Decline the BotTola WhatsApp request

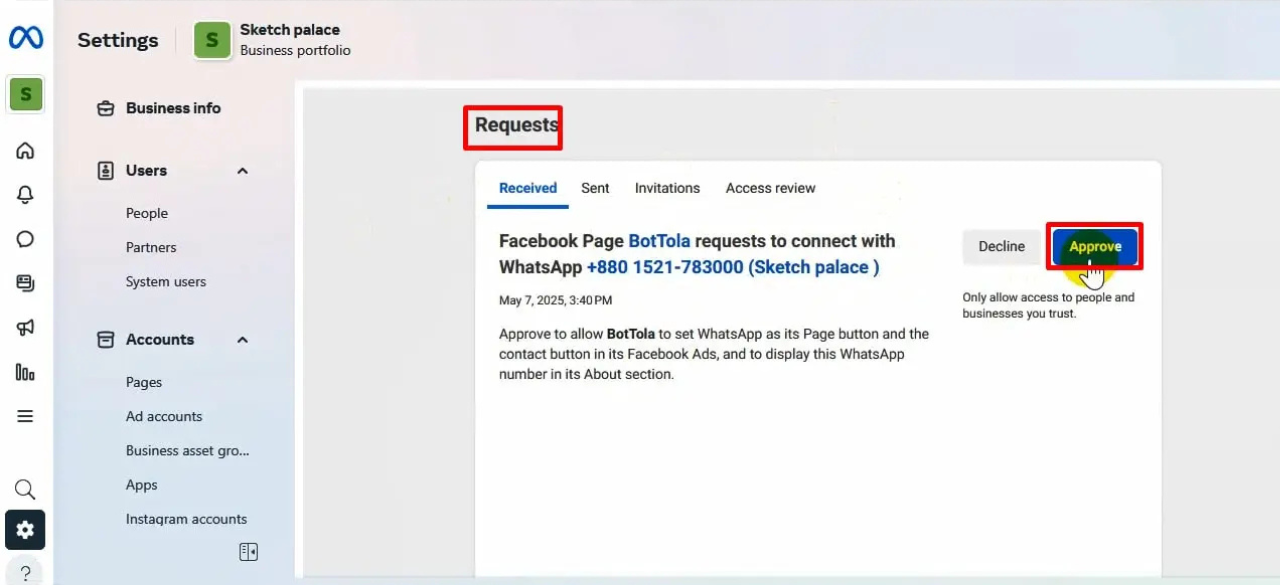[x=1001, y=246]
